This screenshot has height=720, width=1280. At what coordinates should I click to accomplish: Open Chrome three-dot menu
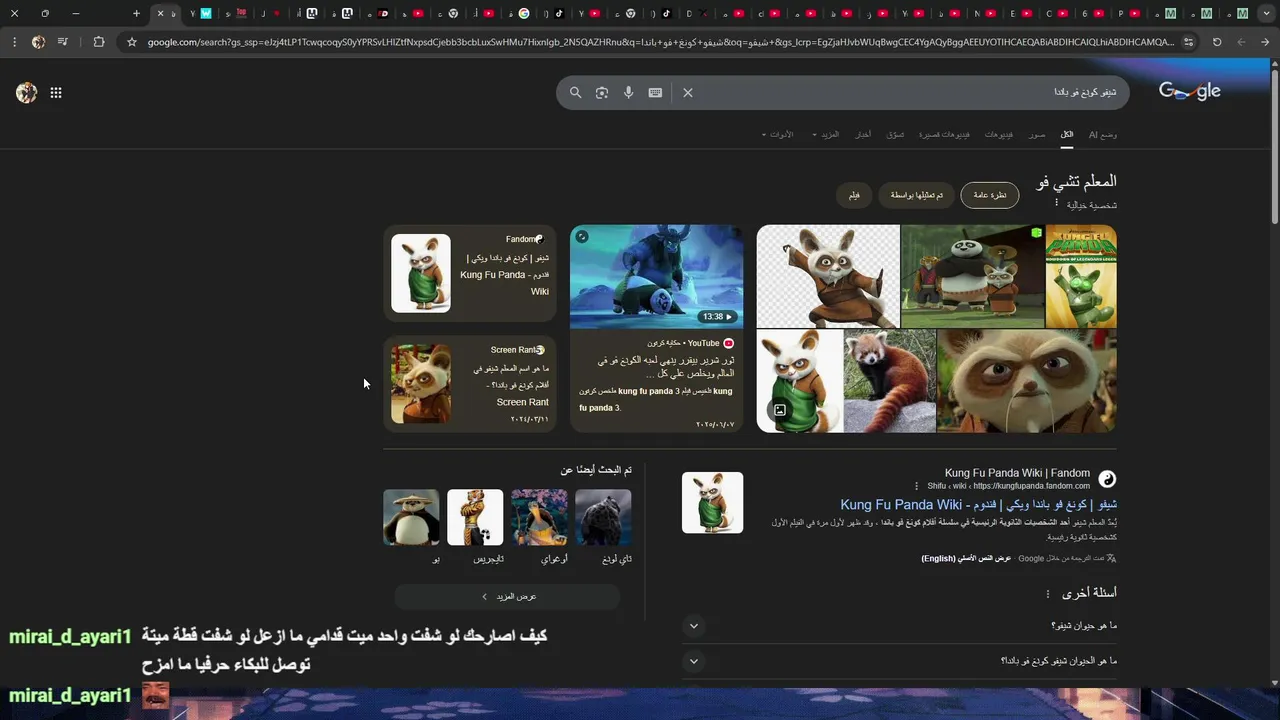click(x=13, y=42)
